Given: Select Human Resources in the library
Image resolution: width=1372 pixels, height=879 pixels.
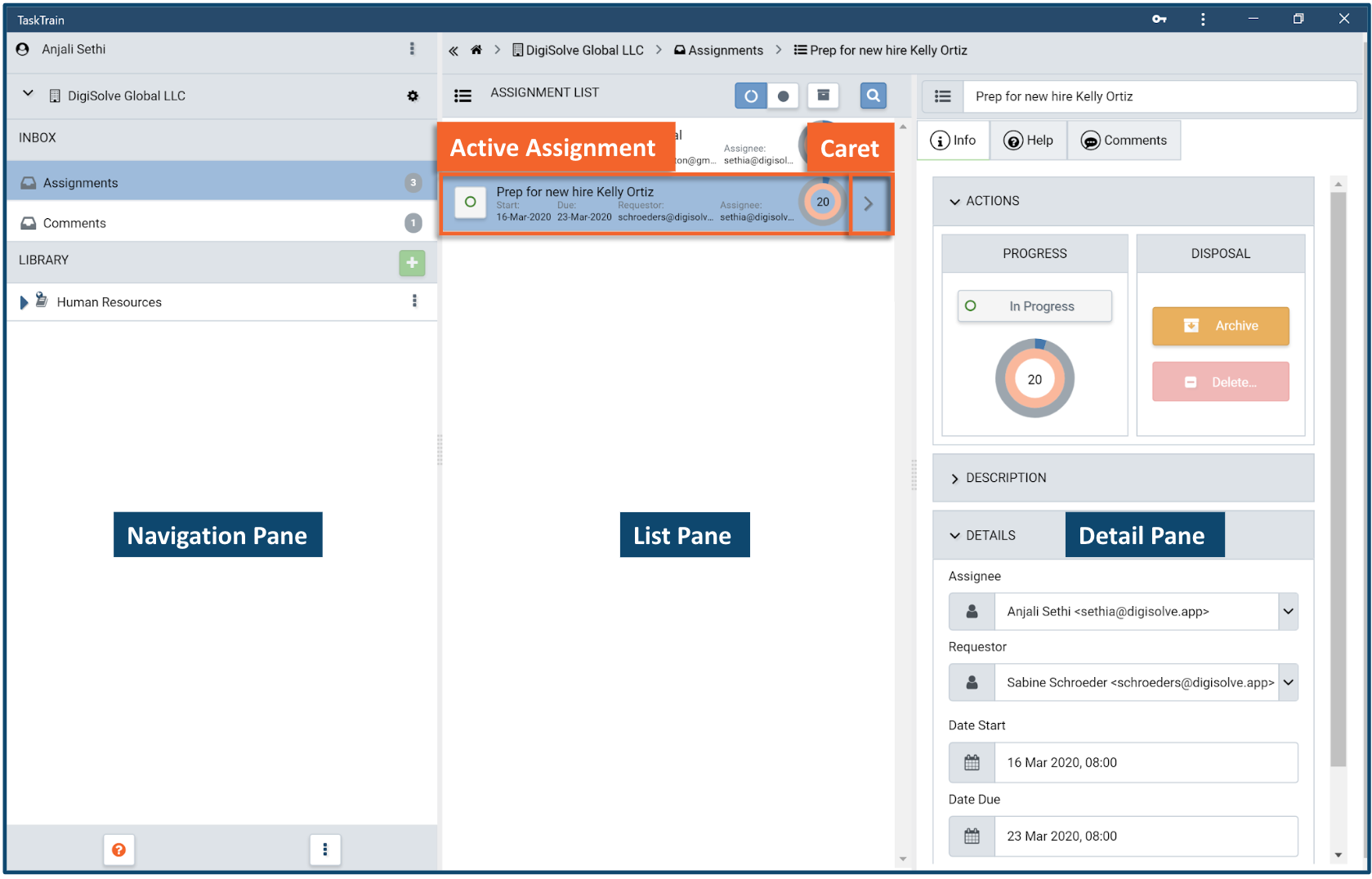Looking at the screenshot, I should (x=109, y=302).
